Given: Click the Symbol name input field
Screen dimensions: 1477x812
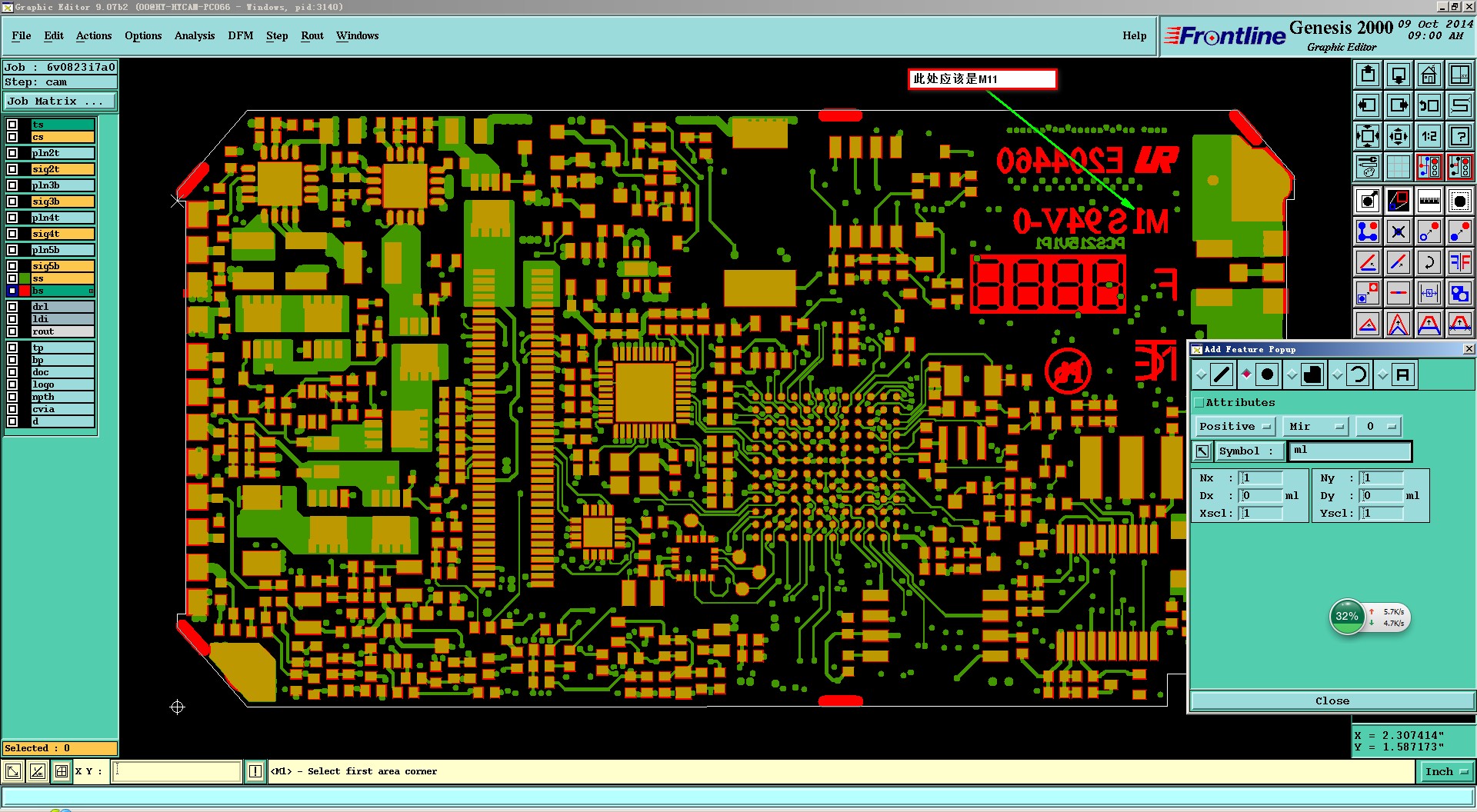Looking at the screenshot, I should coord(1351,451).
